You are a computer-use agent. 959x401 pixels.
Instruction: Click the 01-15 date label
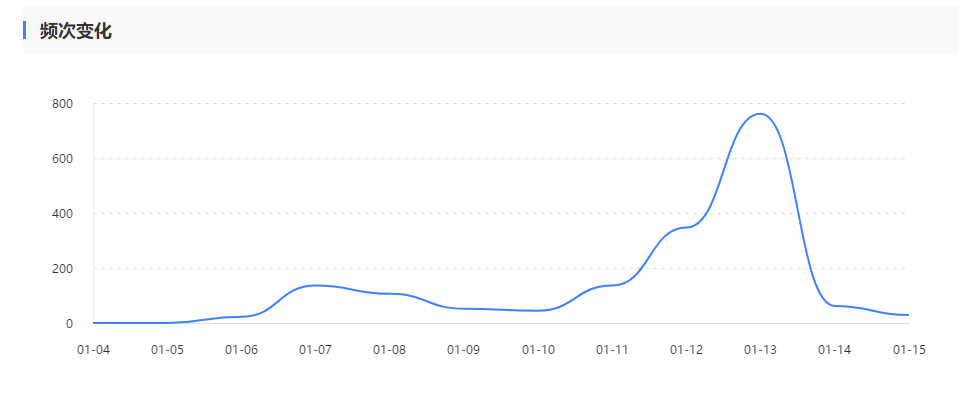tap(908, 350)
